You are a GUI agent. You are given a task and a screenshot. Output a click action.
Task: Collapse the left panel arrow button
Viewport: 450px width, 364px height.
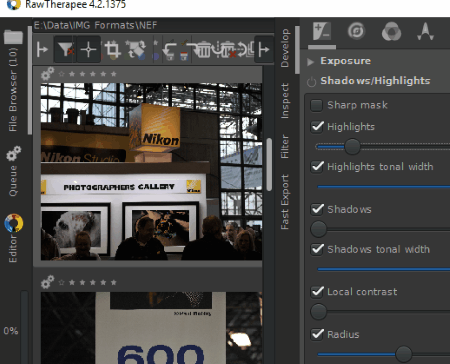pos(42,50)
